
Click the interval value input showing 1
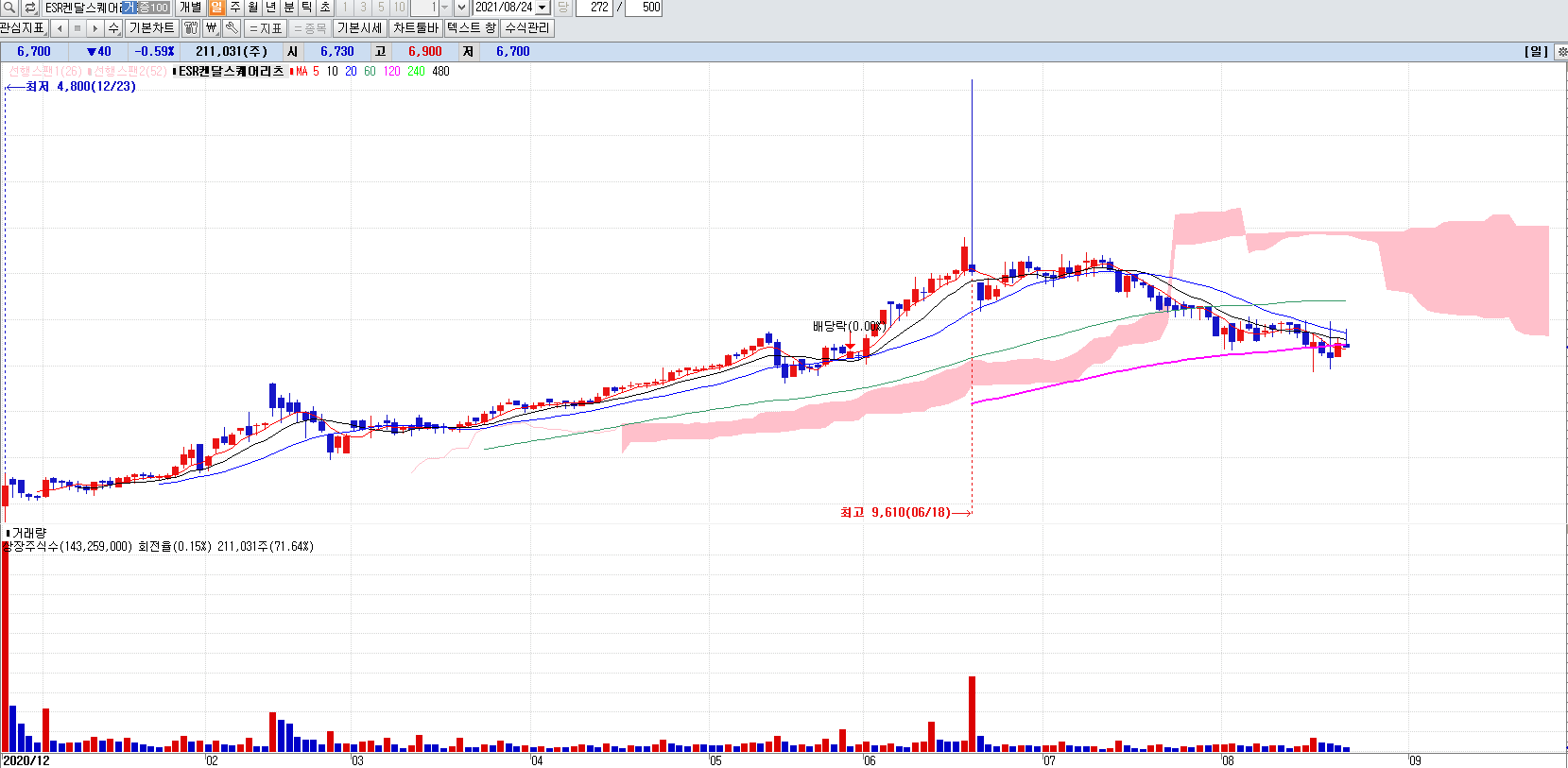click(424, 8)
